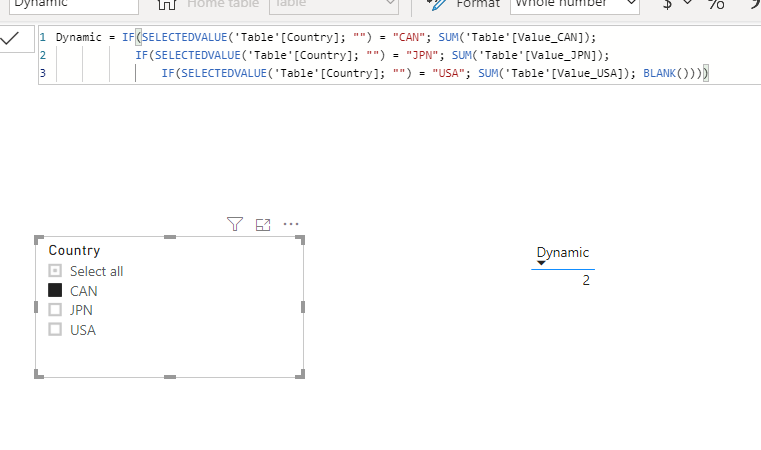Tick the Select all checkbox
This screenshot has height=450, width=761.
click(55, 270)
